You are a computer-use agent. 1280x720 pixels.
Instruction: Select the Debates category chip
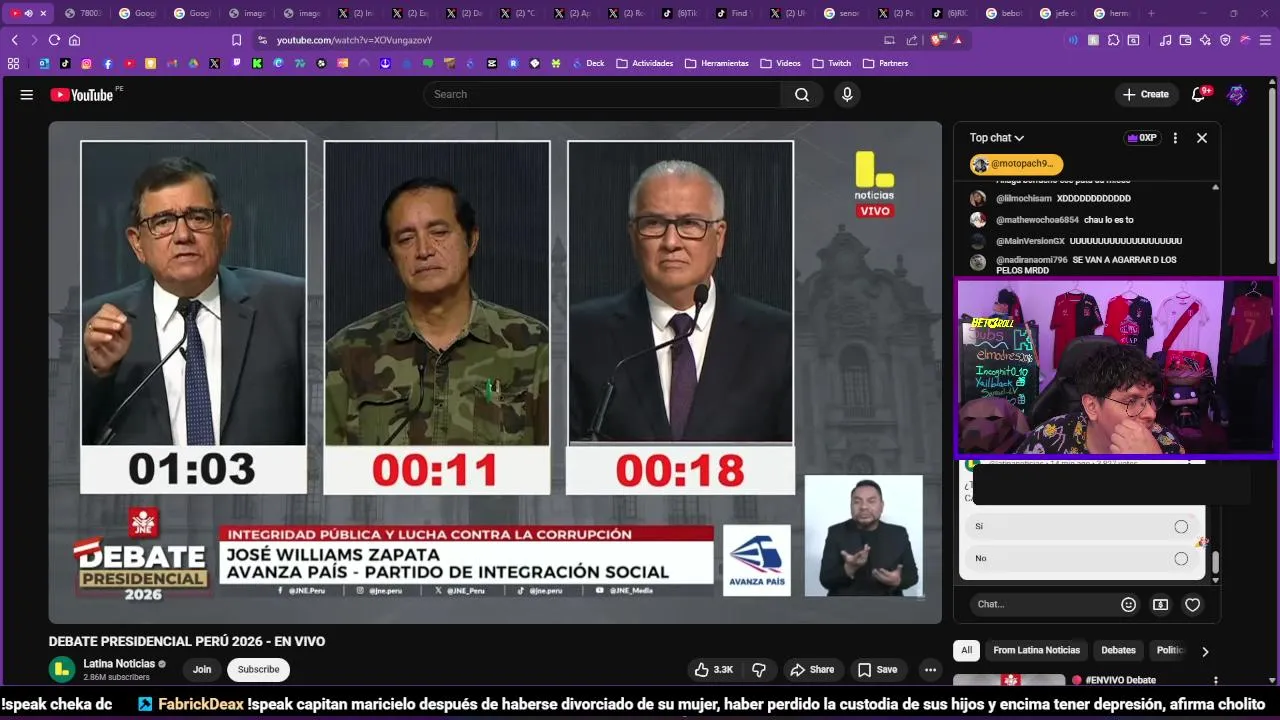coord(1118,650)
